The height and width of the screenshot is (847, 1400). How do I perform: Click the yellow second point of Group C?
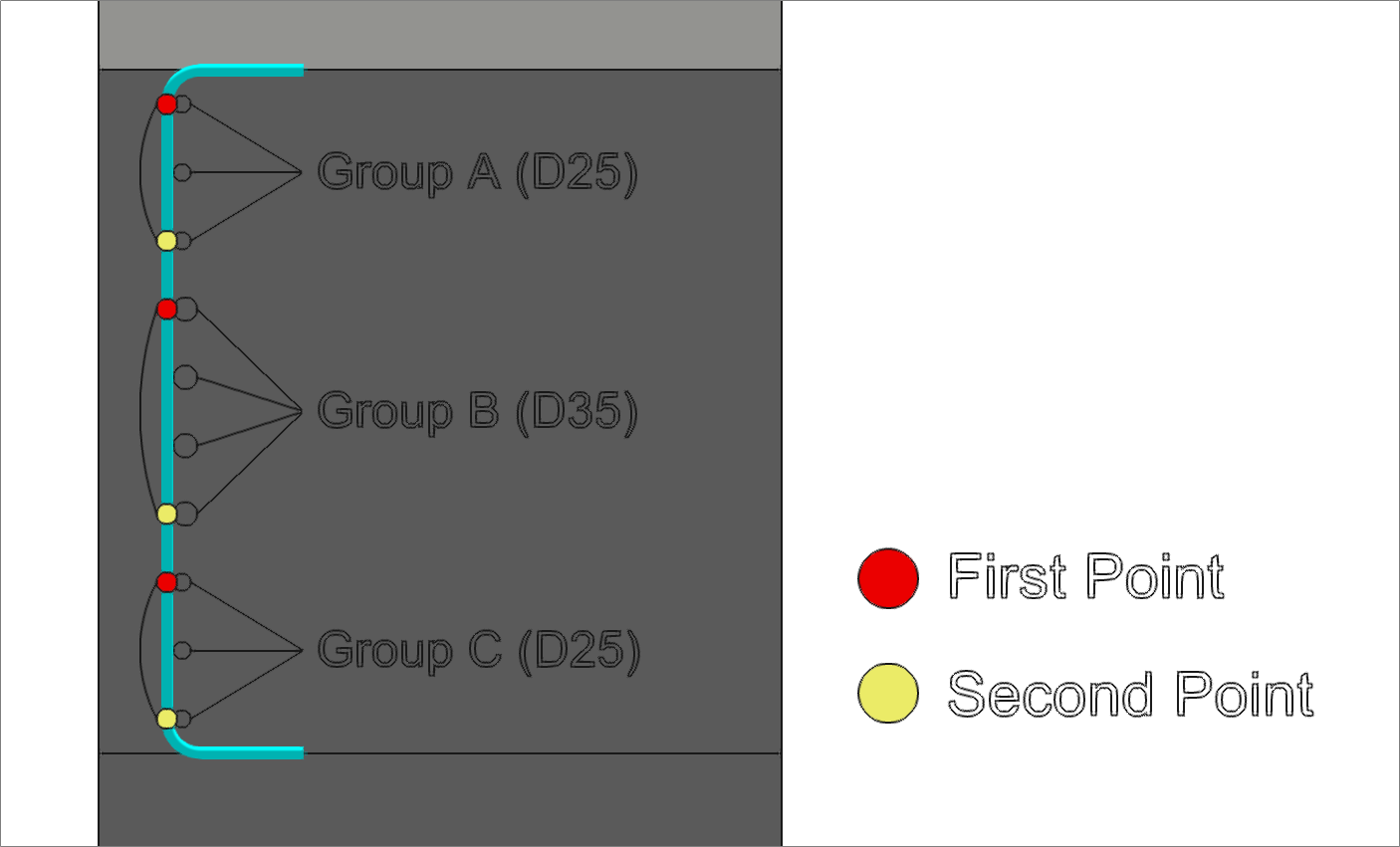[x=167, y=719]
